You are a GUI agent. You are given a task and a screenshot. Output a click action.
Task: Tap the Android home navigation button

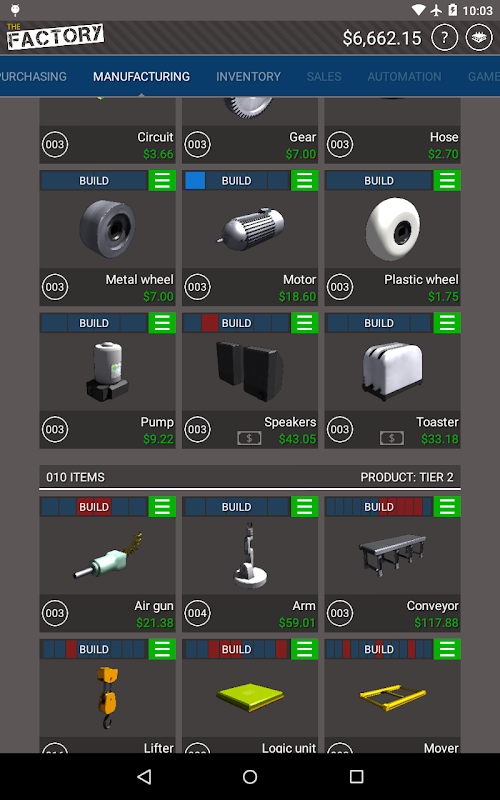pos(250,777)
